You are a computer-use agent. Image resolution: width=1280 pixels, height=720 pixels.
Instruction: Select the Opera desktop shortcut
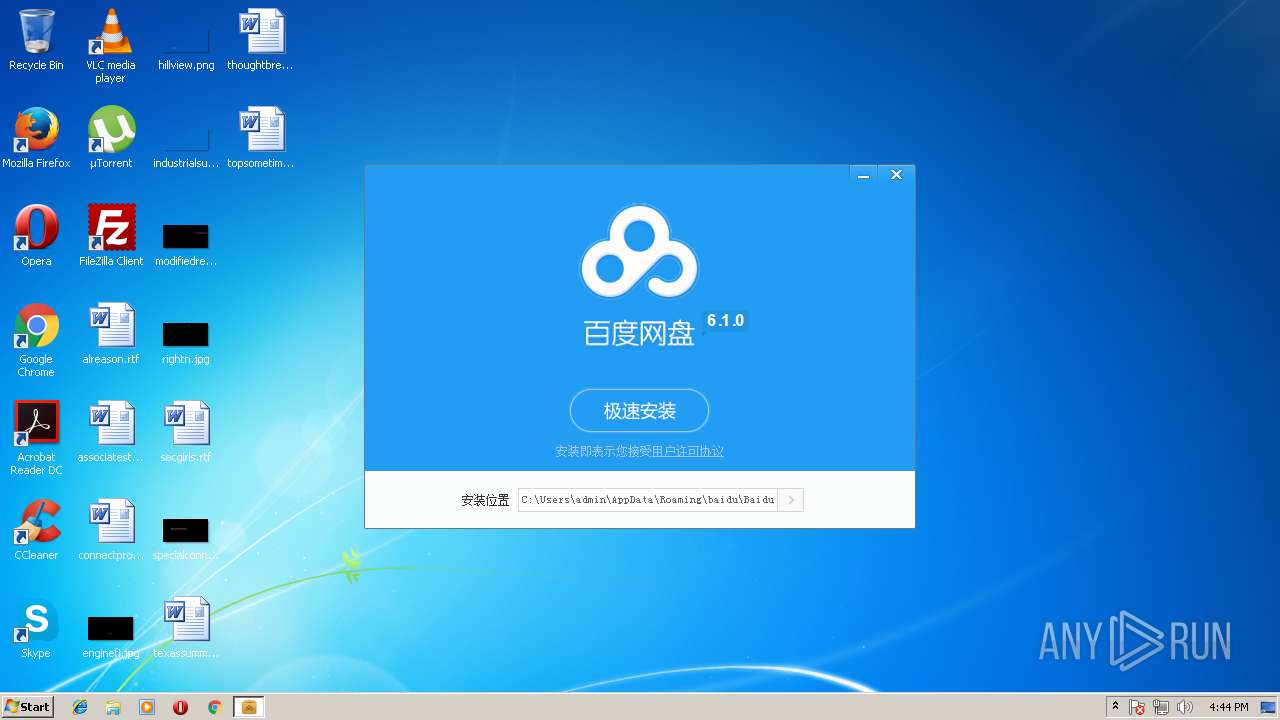(x=36, y=236)
